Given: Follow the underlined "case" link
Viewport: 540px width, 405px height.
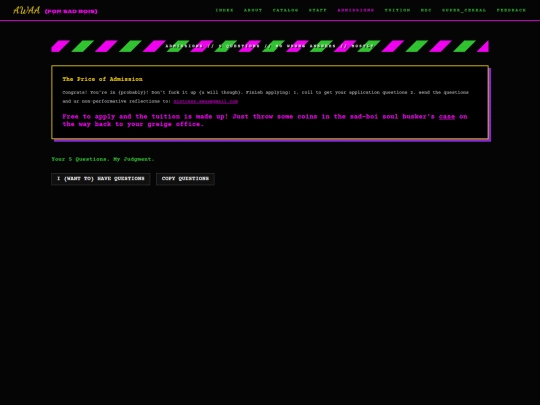Looking at the screenshot, I should pos(447,117).
